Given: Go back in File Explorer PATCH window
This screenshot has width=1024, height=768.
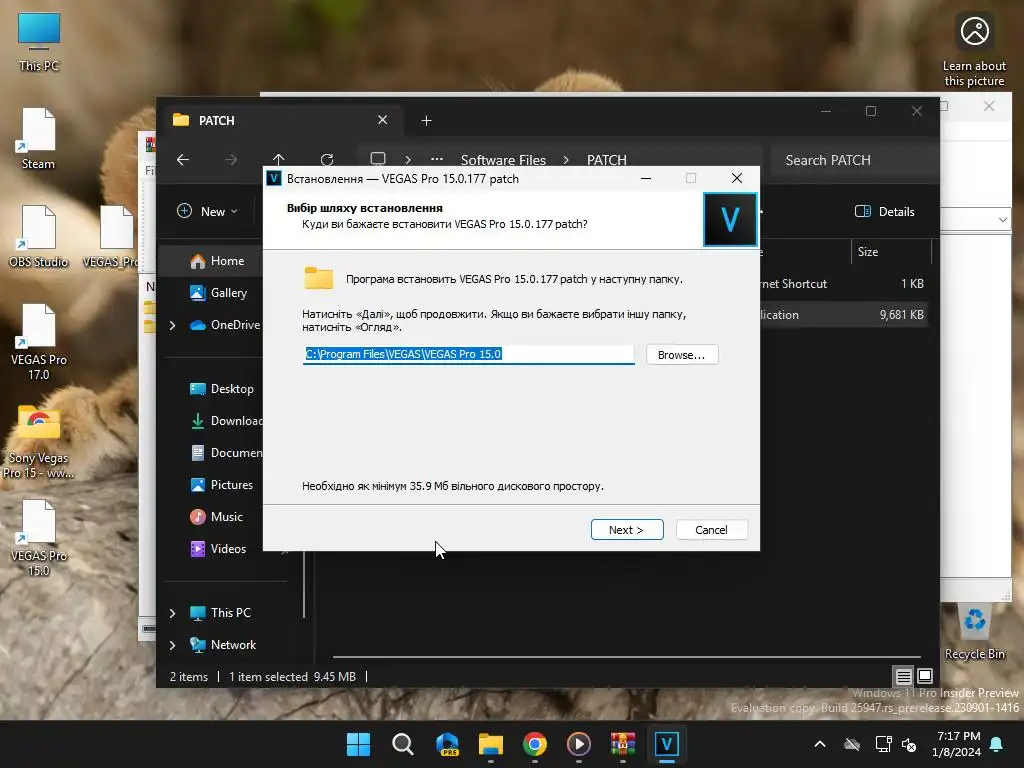Looking at the screenshot, I should (x=183, y=159).
